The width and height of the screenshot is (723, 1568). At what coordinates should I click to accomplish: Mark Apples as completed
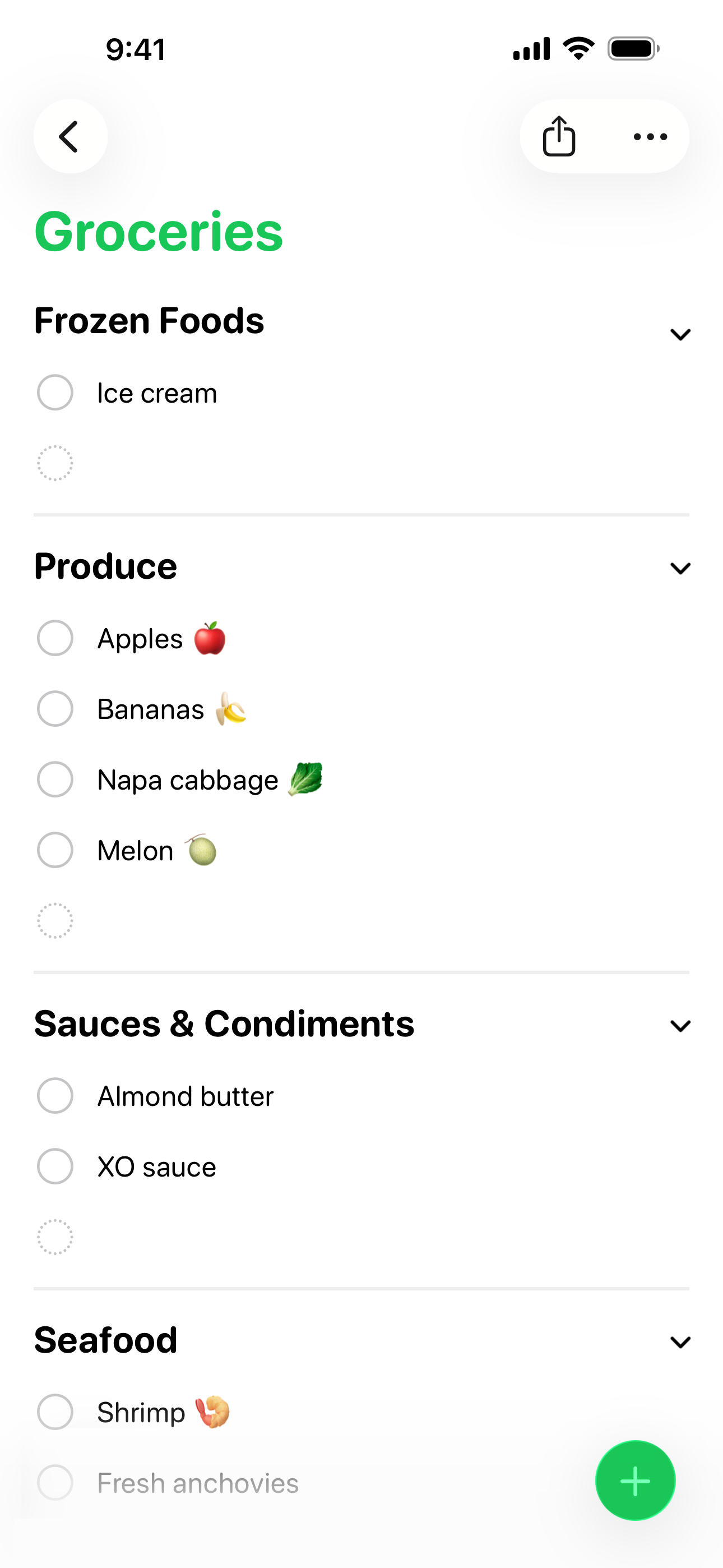point(55,638)
